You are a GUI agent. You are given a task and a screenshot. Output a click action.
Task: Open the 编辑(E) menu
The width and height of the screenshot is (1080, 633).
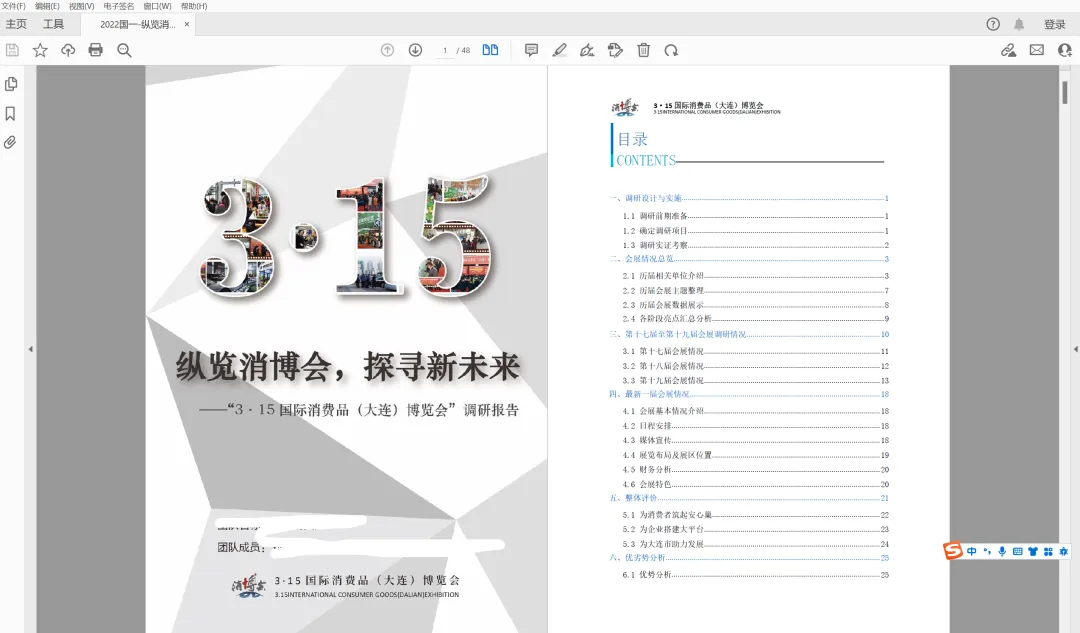coord(47,6)
